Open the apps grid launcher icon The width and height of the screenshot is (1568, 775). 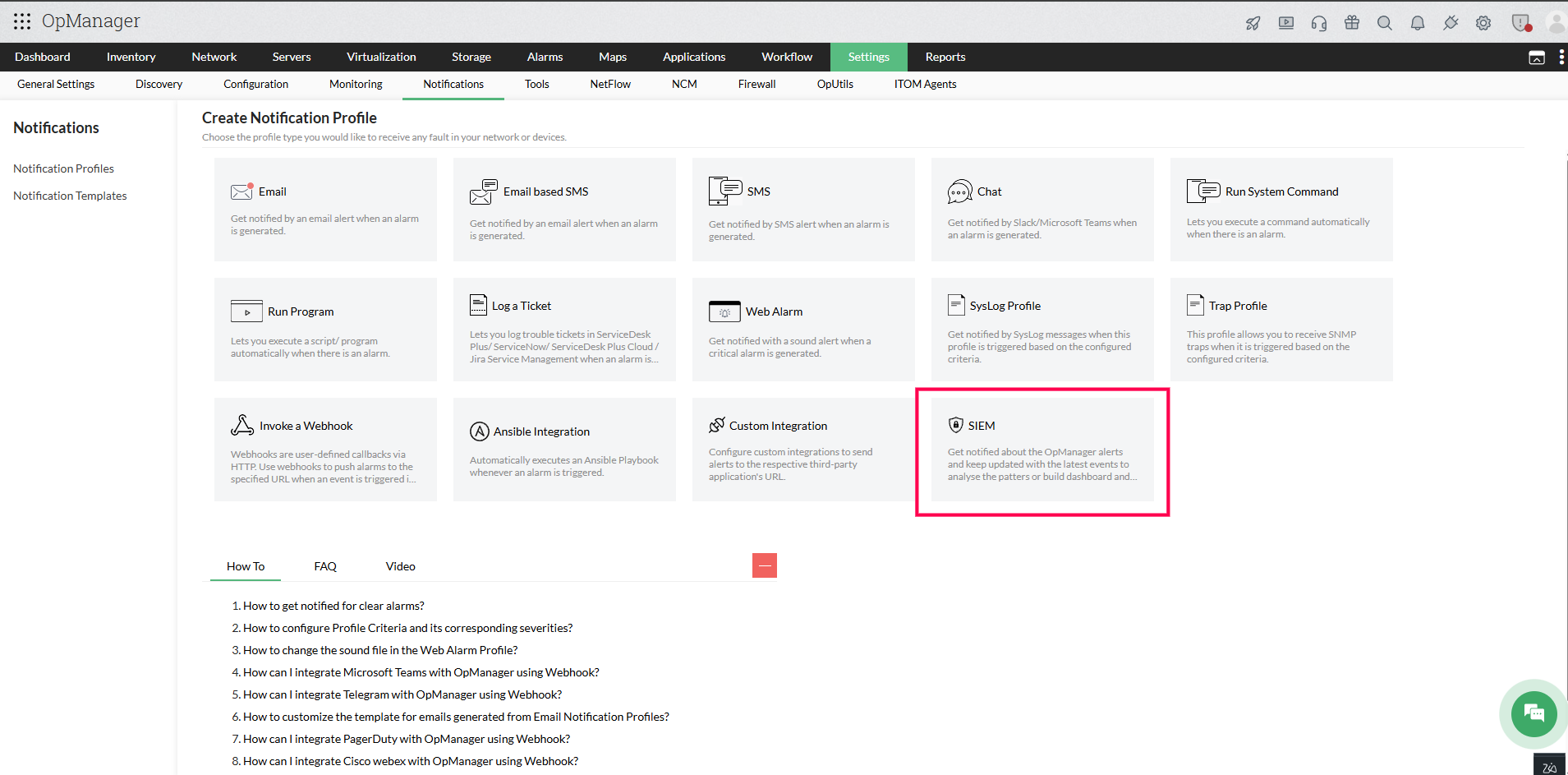22,21
